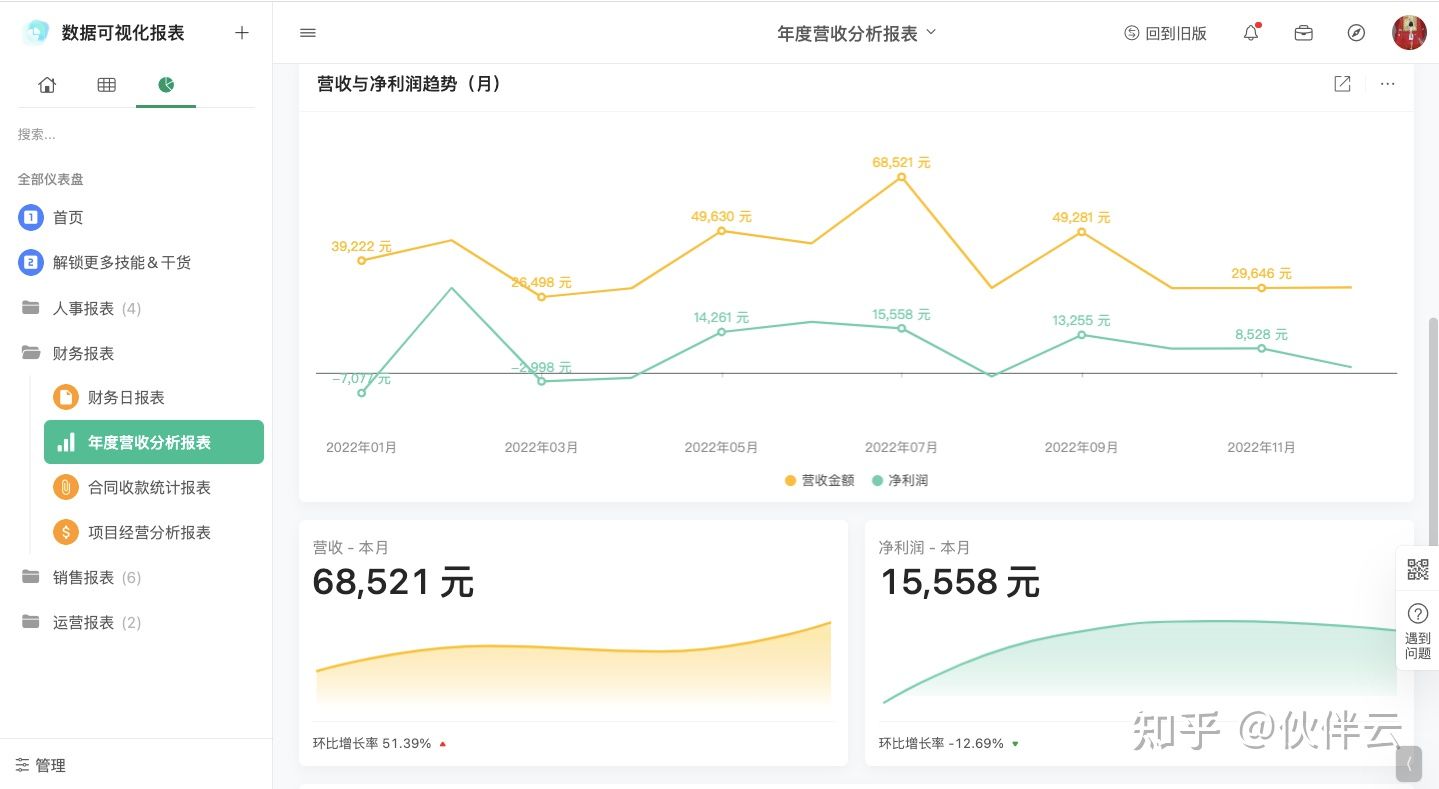This screenshot has width=1439, height=789.
Task: Select the pie chart dashboard tab icon
Action: pyautogui.click(x=166, y=85)
